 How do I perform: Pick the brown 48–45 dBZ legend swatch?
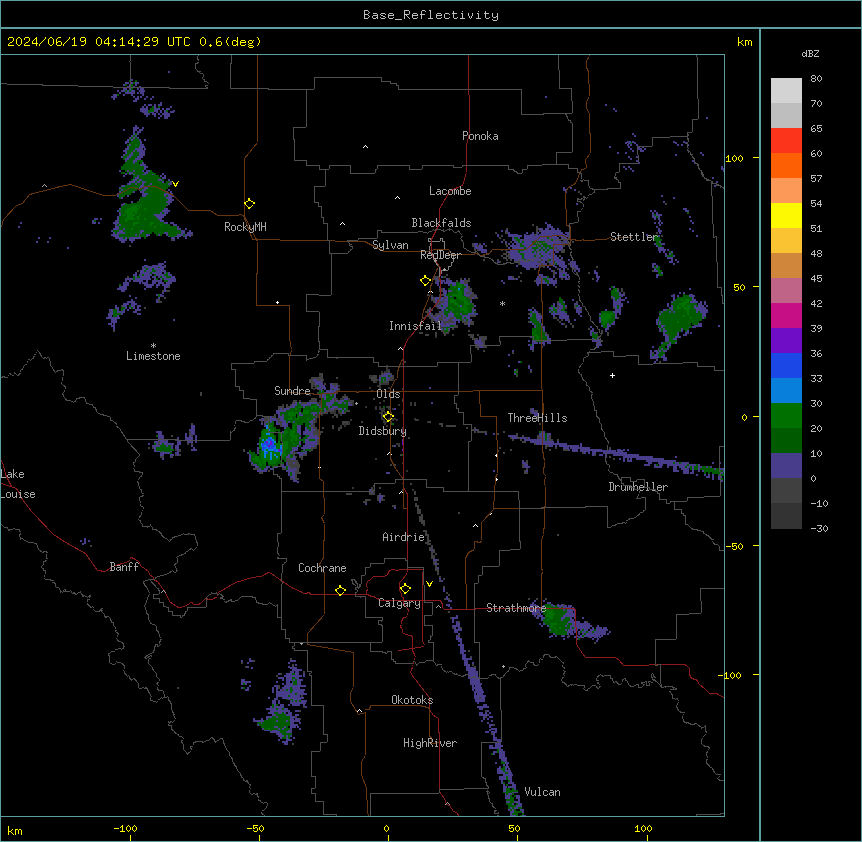pyautogui.click(x=786, y=265)
